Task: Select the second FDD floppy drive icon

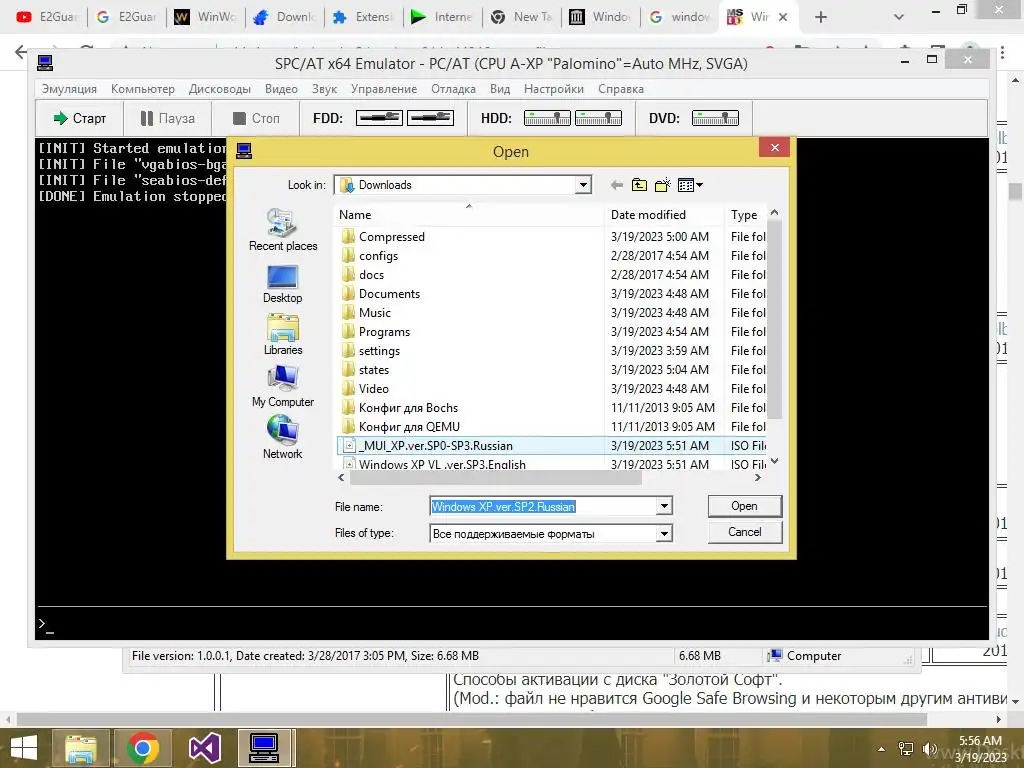Action: click(430, 118)
